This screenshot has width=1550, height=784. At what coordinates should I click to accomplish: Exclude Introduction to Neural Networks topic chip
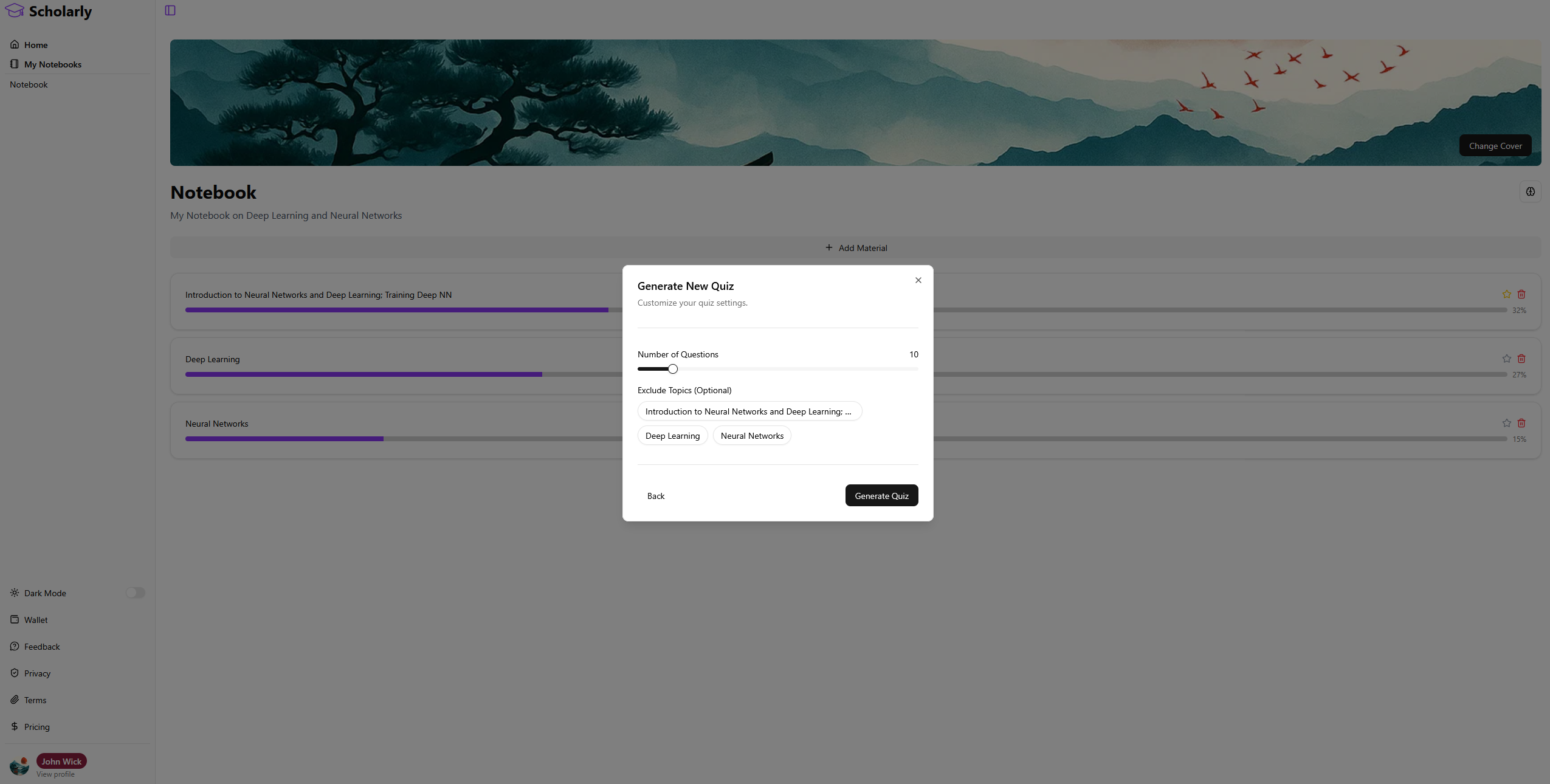tap(749, 411)
